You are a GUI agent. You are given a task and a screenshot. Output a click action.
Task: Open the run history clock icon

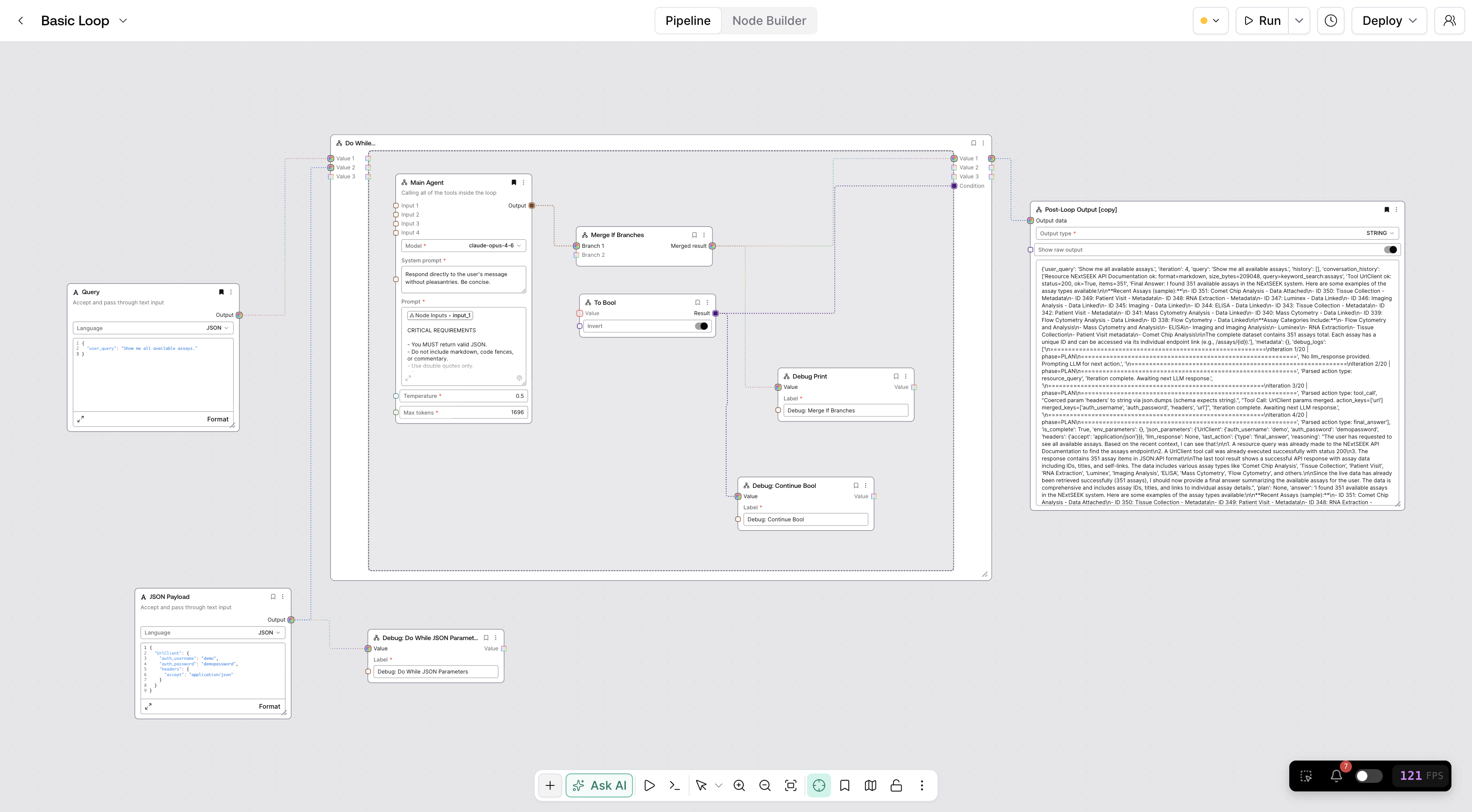coord(1330,21)
